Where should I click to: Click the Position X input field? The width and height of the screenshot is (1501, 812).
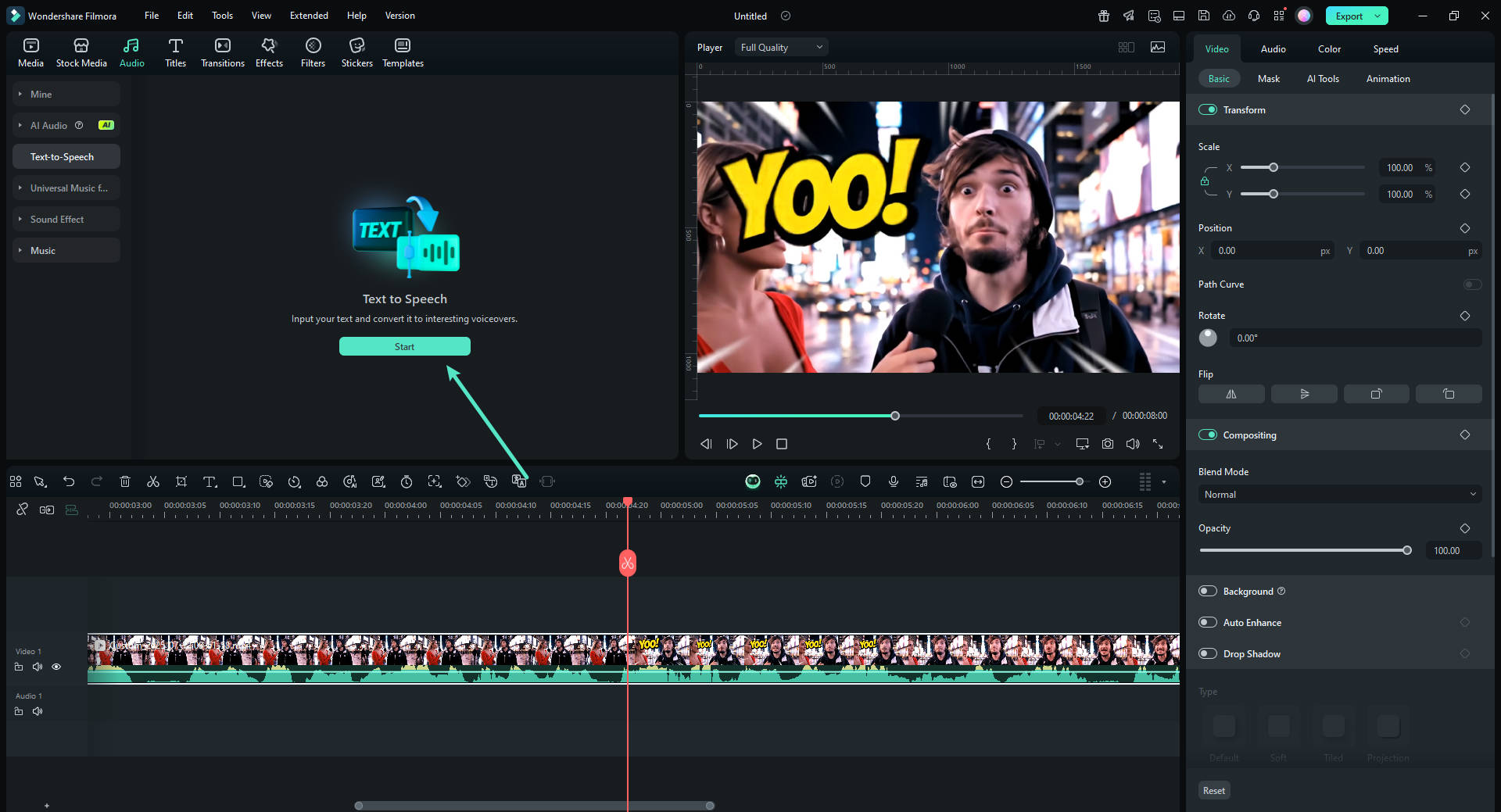(1272, 251)
